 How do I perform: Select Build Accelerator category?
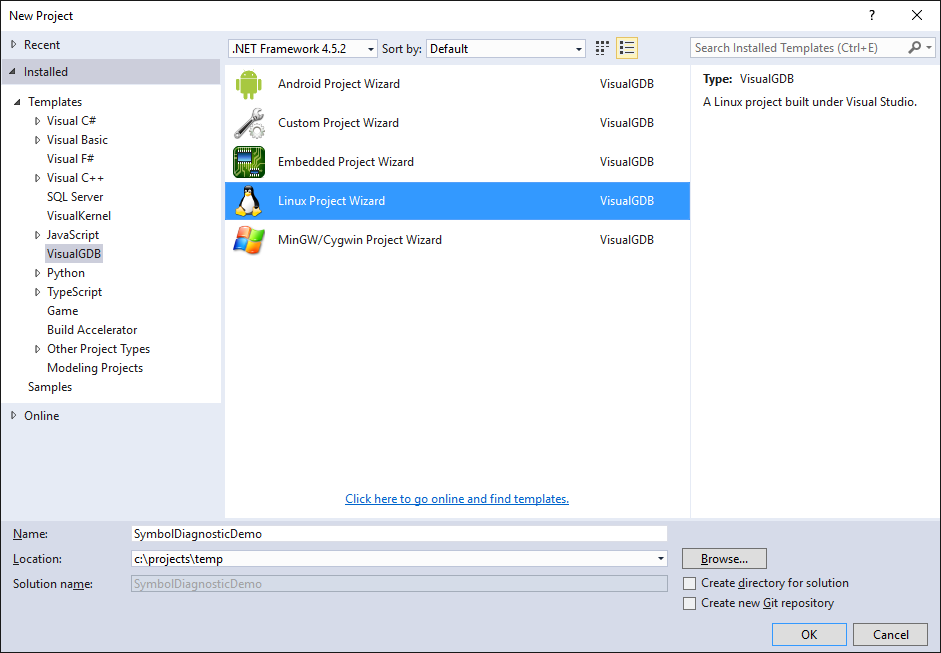(x=92, y=330)
